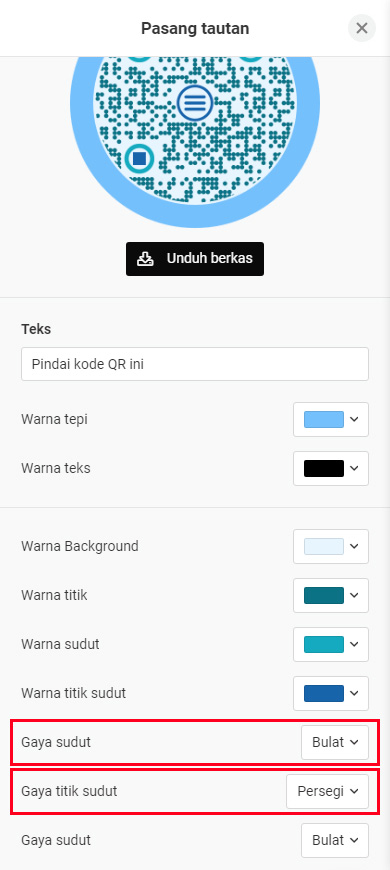Close the Pasang tautan dialog
The height and width of the screenshot is (870, 390).
pyautogui.click(x=362, y=28)
